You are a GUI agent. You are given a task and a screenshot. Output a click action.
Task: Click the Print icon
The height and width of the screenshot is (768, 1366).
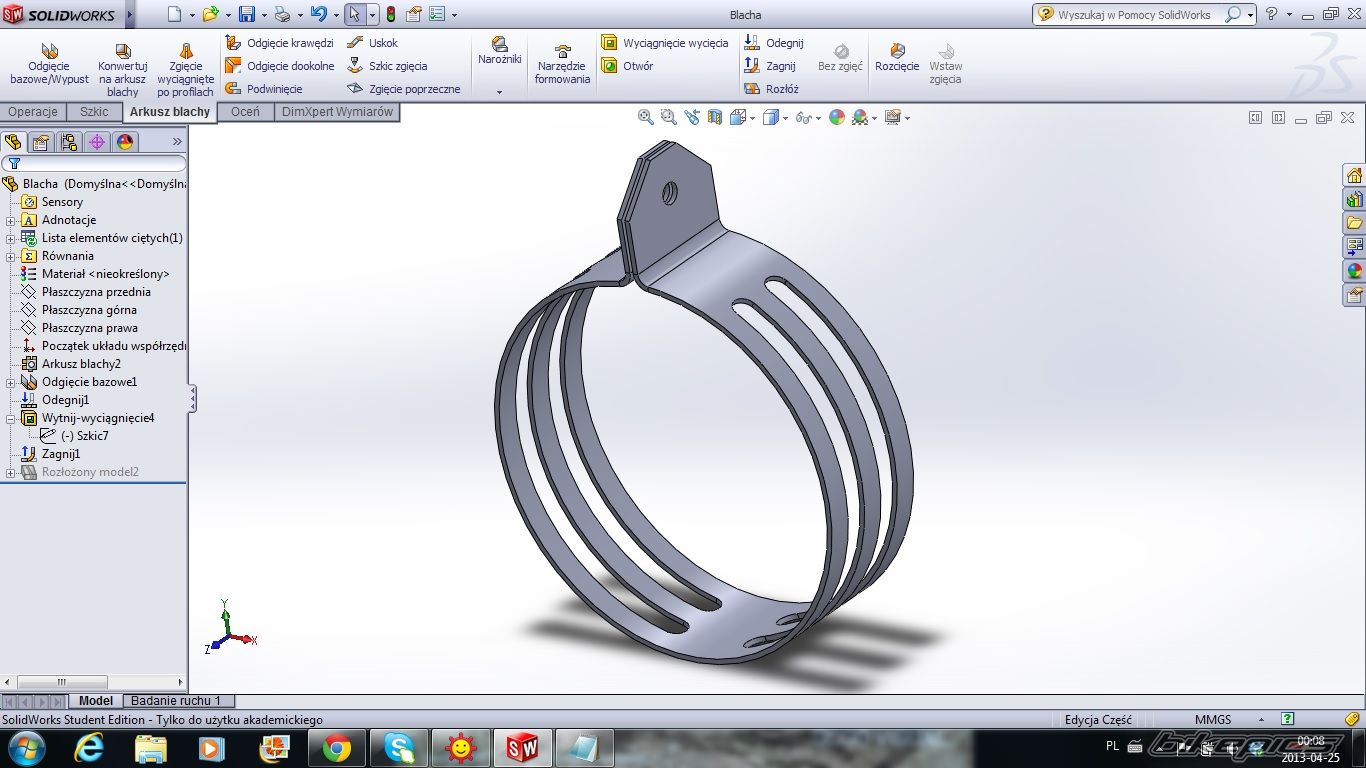point(282,14)
